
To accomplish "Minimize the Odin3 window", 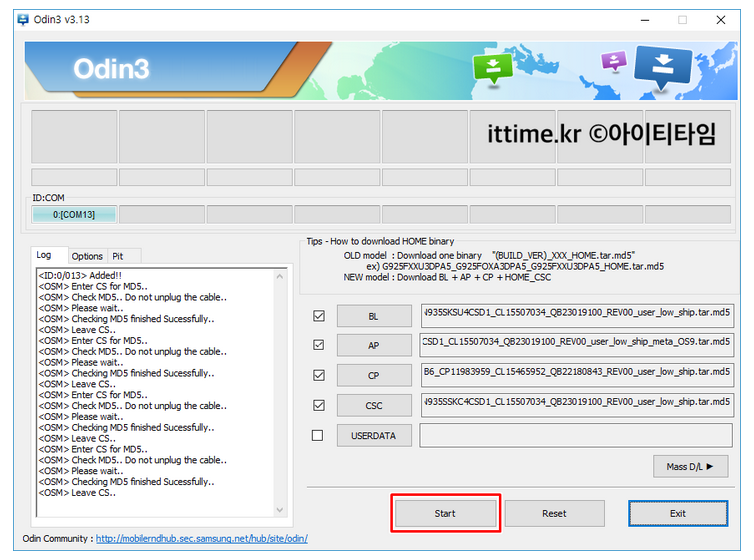I will coord(645,20).
